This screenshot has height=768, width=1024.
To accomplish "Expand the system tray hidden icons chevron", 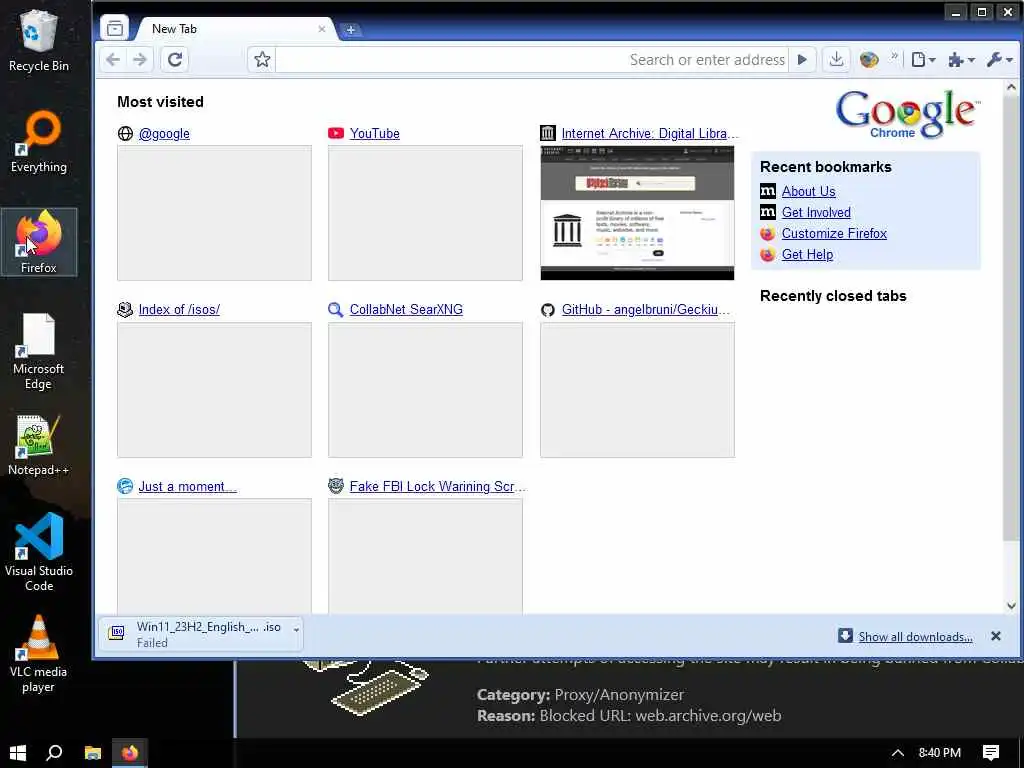I will [898, 753].
